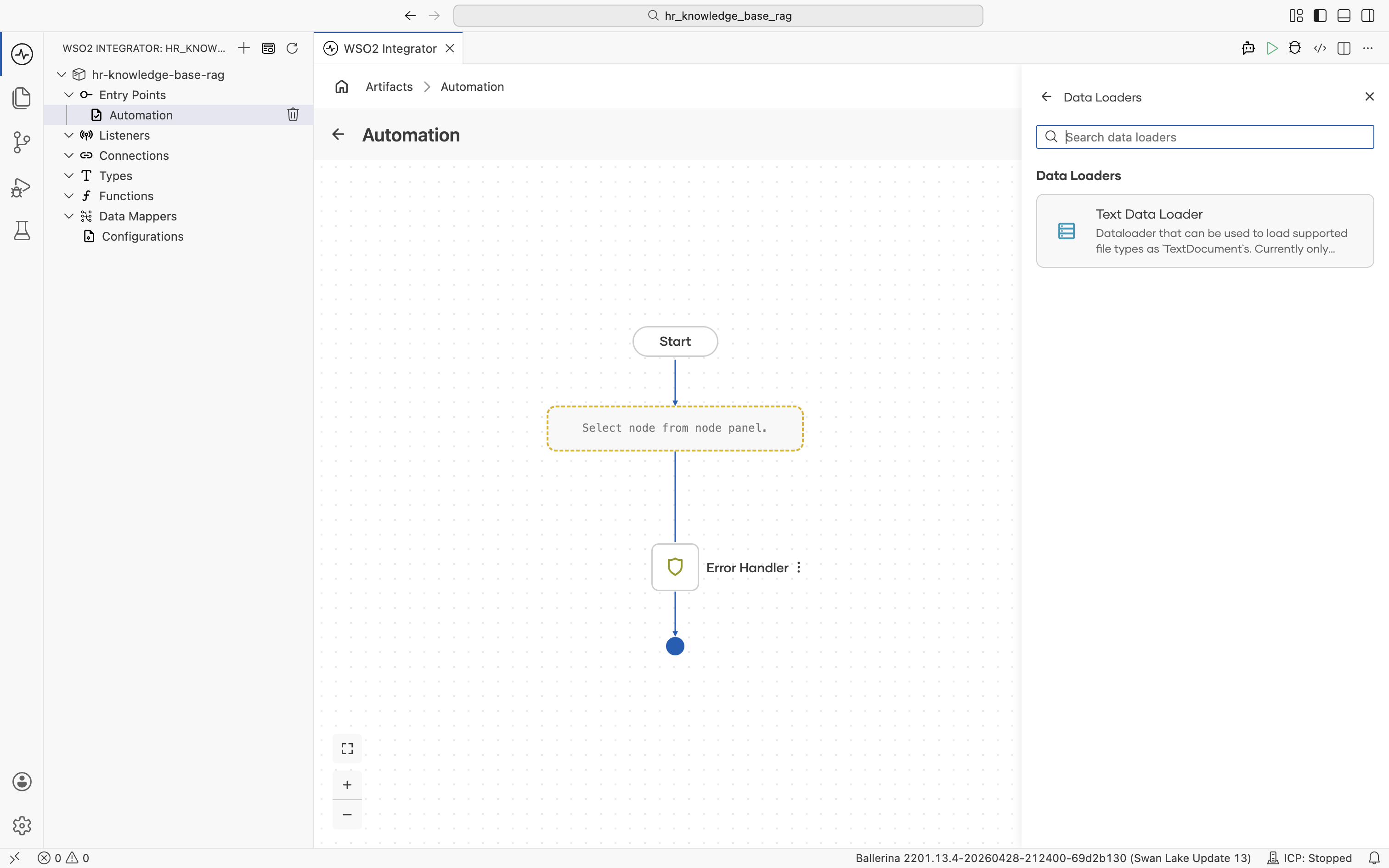Screen dimensions: 1389x868
Task: Select the Automation entry point item
Action: point(179,115)
